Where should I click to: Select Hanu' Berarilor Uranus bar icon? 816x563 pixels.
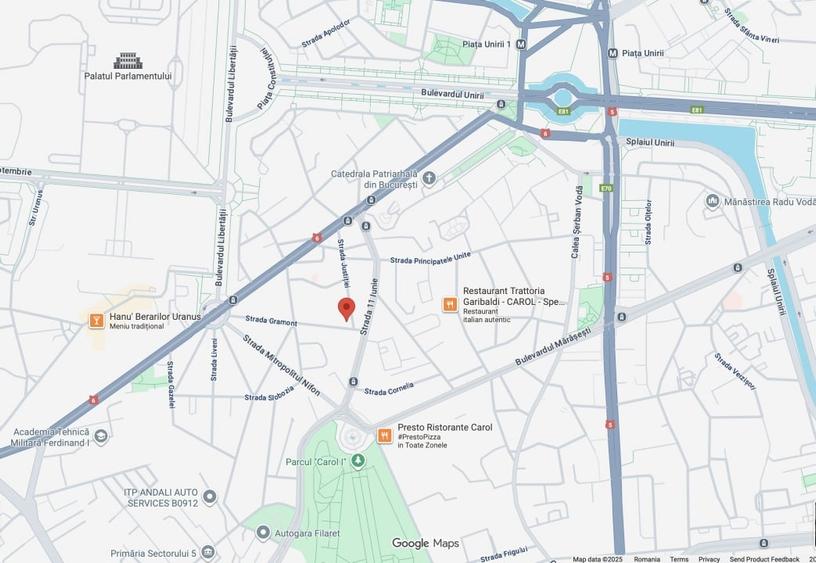(96, 321)
